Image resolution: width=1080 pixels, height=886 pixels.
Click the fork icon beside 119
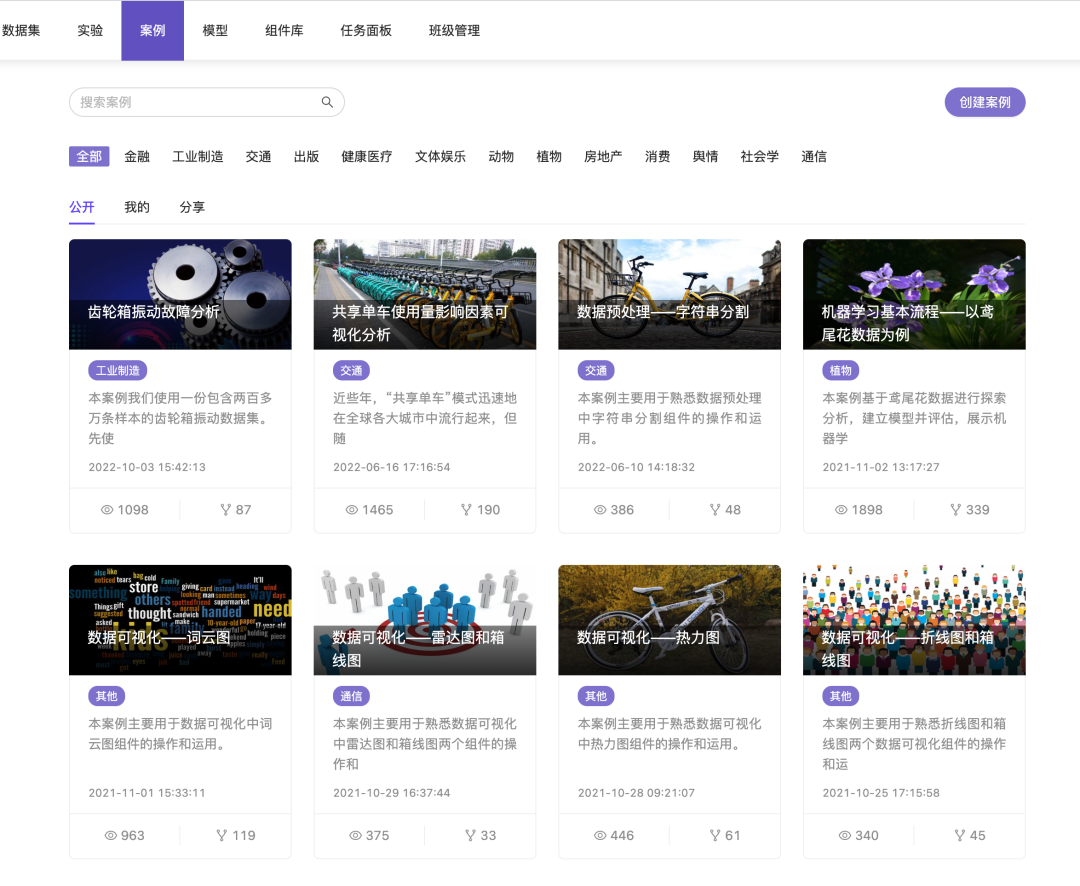tap(222, 836)
